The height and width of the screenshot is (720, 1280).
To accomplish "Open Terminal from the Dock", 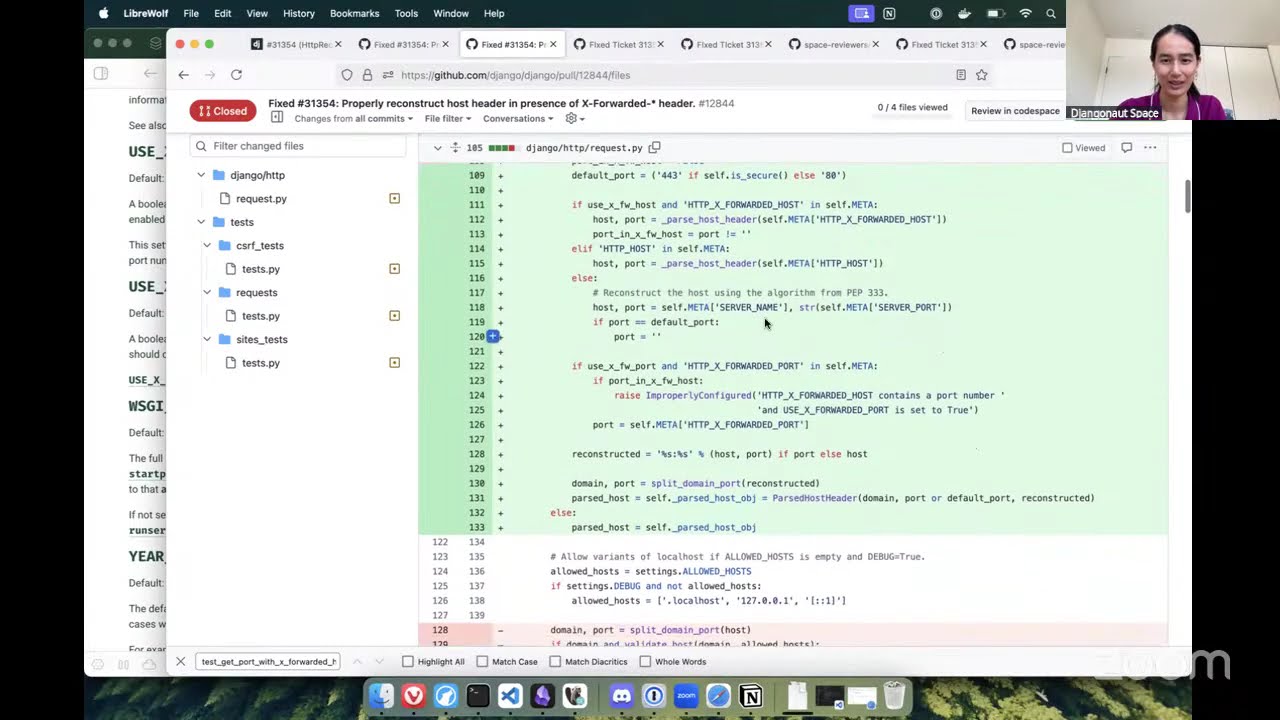I will [478, 695].
